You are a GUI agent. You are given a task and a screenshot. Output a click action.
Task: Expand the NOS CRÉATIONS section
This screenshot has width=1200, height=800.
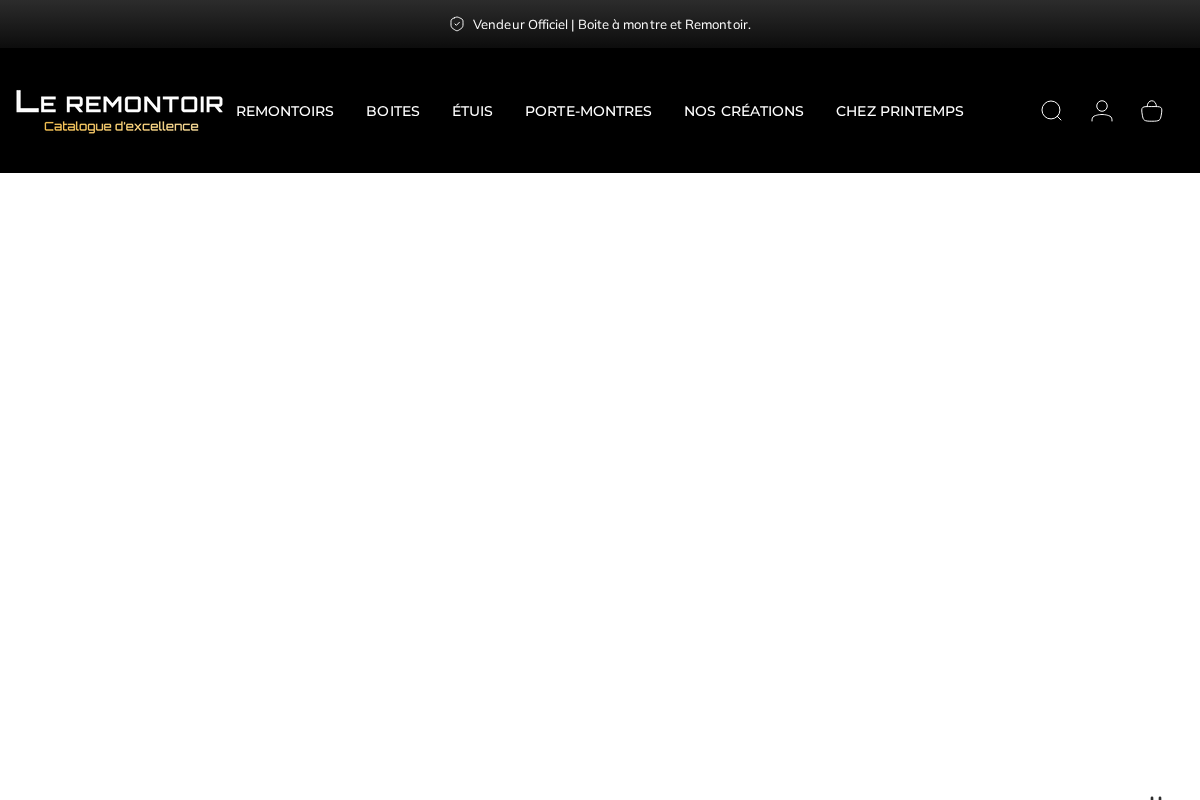coord(743,111)
